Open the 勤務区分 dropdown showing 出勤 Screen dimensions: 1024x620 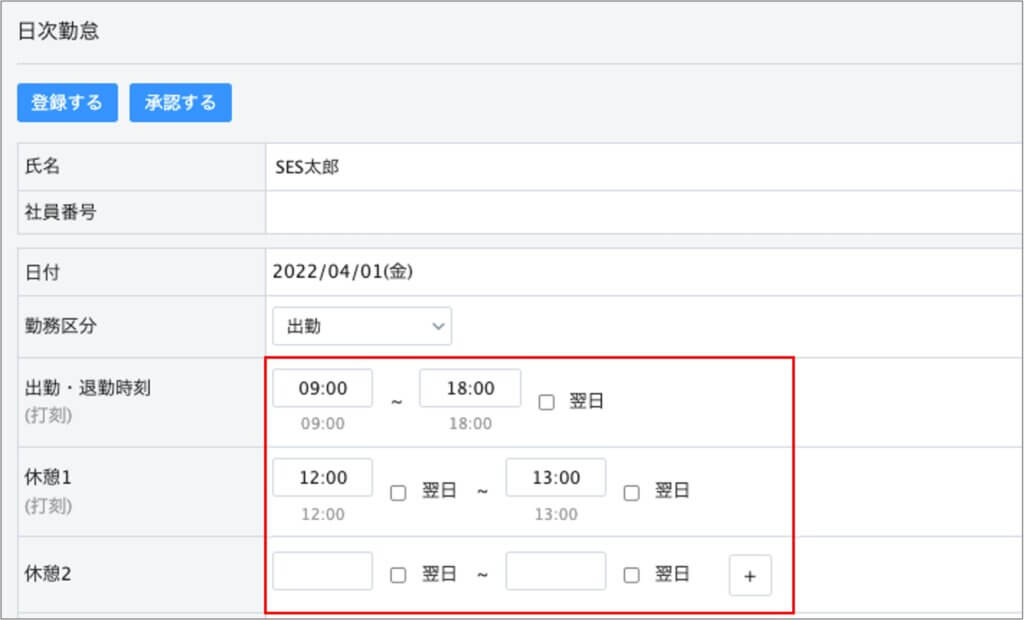click(361, 326)
